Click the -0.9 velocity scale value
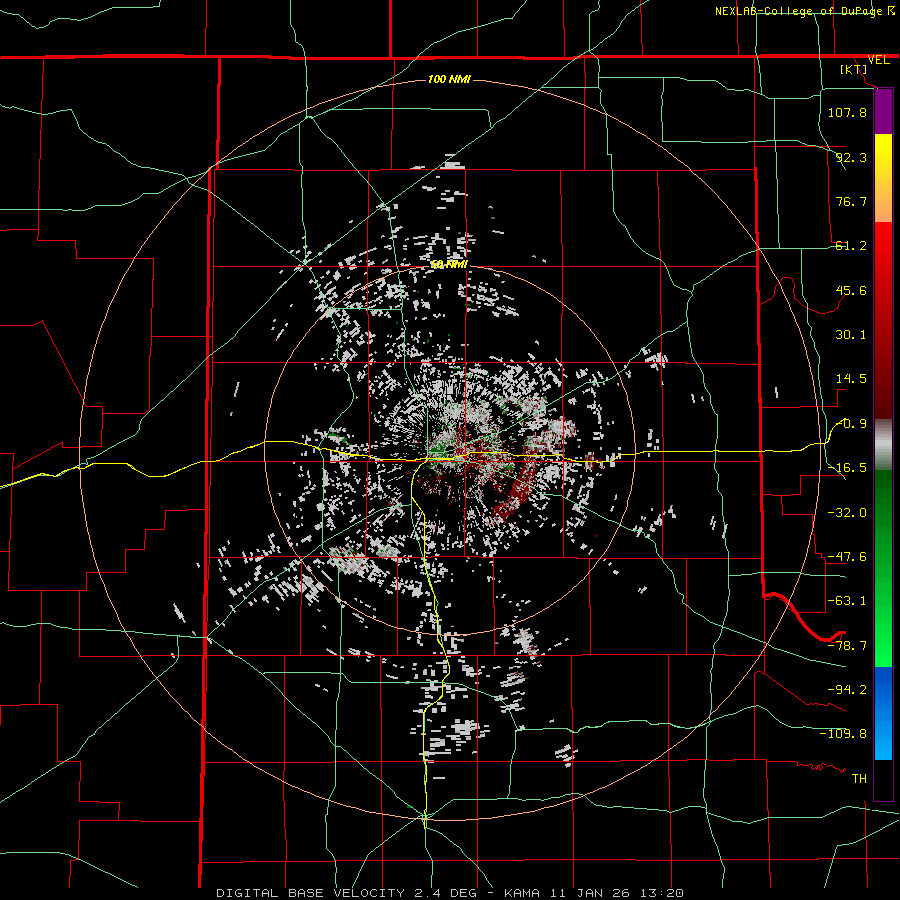This screenshot has width=900, height=900. 851,424
